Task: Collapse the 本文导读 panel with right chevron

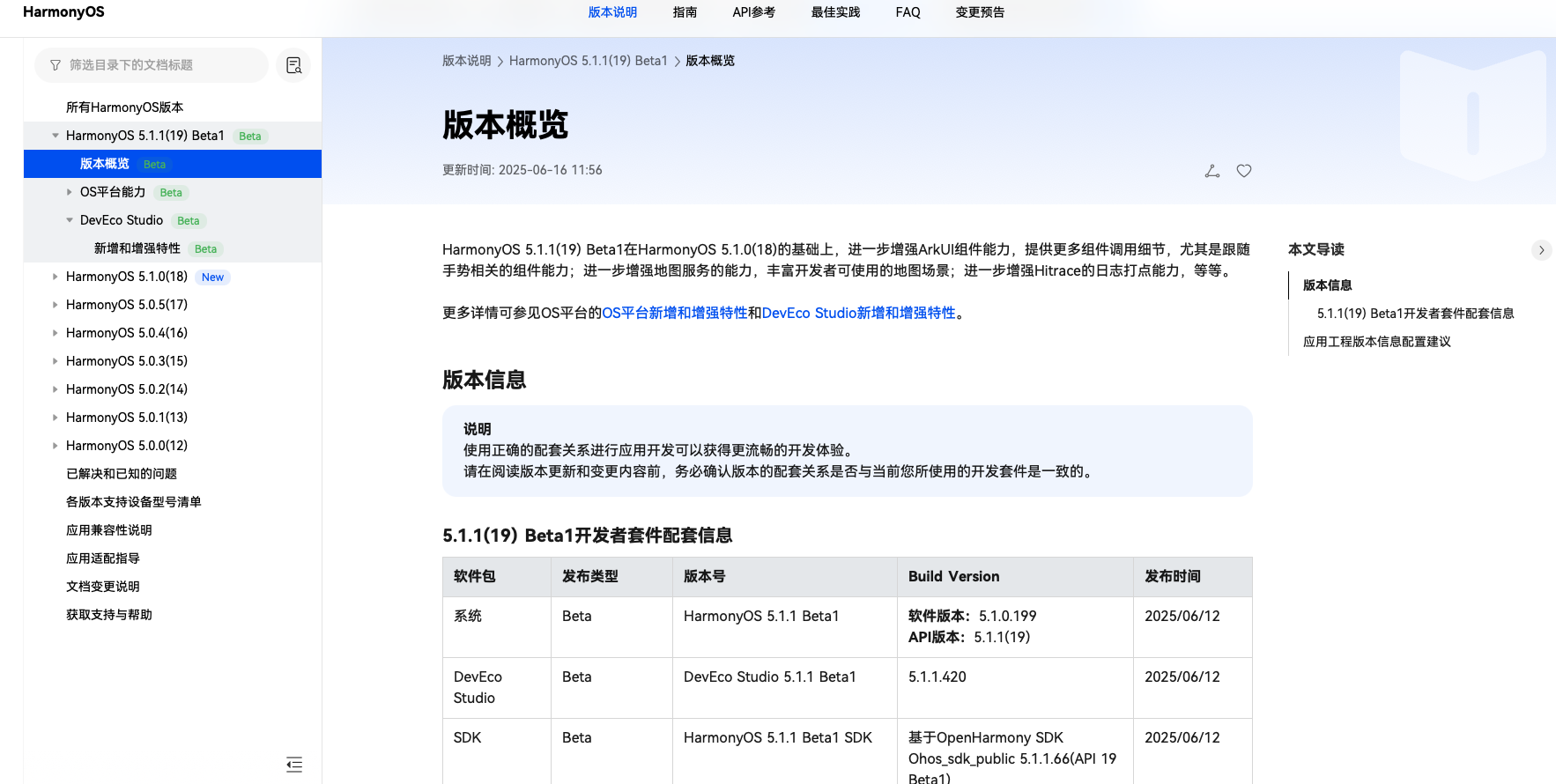Action: click(1541, 250)
